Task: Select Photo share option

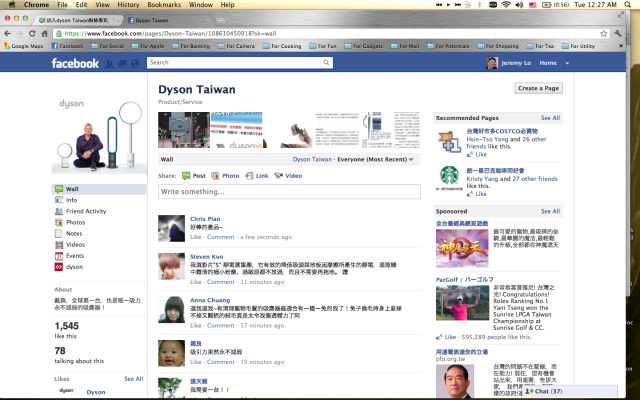Action: (x=225, y=176)
